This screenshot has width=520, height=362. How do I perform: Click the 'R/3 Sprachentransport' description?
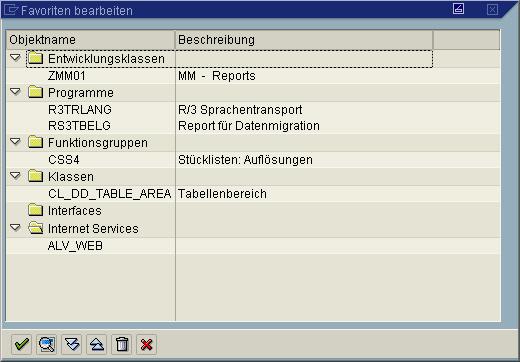pyautogui.click(x=240, y=110)
